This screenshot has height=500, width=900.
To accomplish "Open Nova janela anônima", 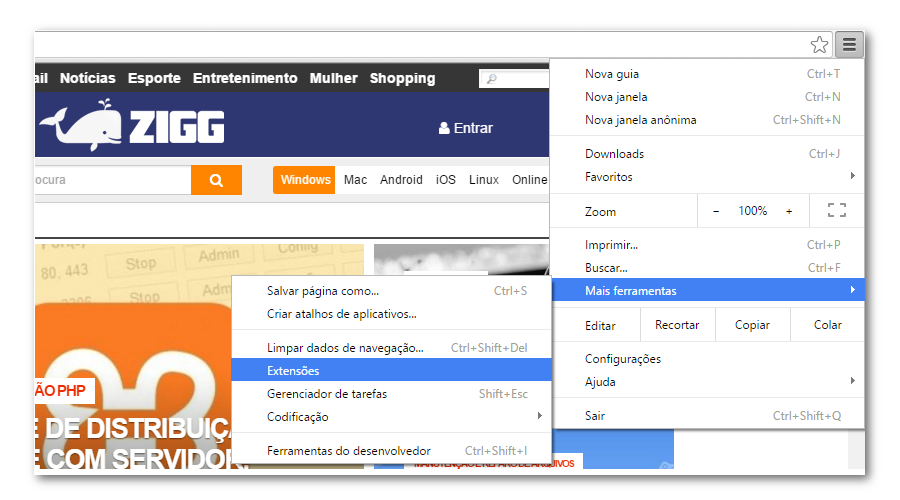I will 707,120.
